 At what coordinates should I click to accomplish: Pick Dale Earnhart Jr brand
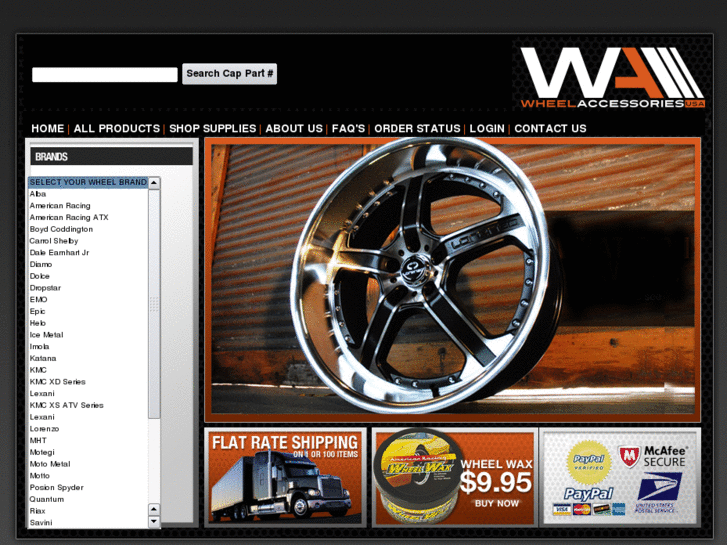tap(88, 253)
